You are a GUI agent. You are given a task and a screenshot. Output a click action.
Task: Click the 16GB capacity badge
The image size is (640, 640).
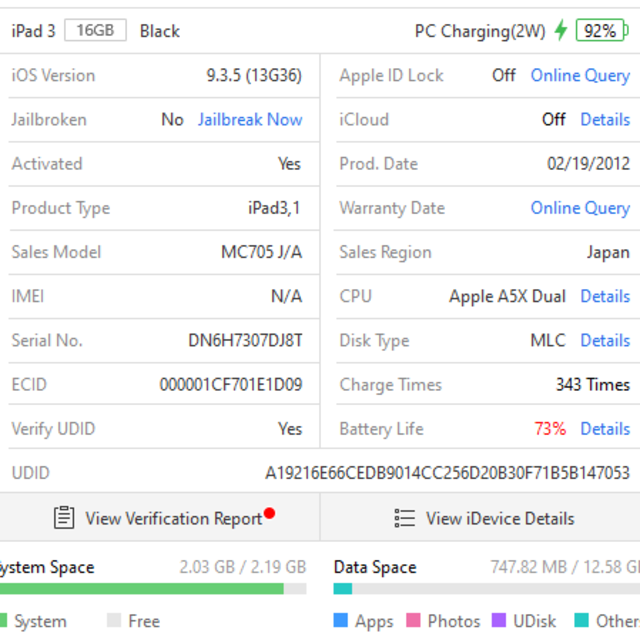(x=95, y=30)
